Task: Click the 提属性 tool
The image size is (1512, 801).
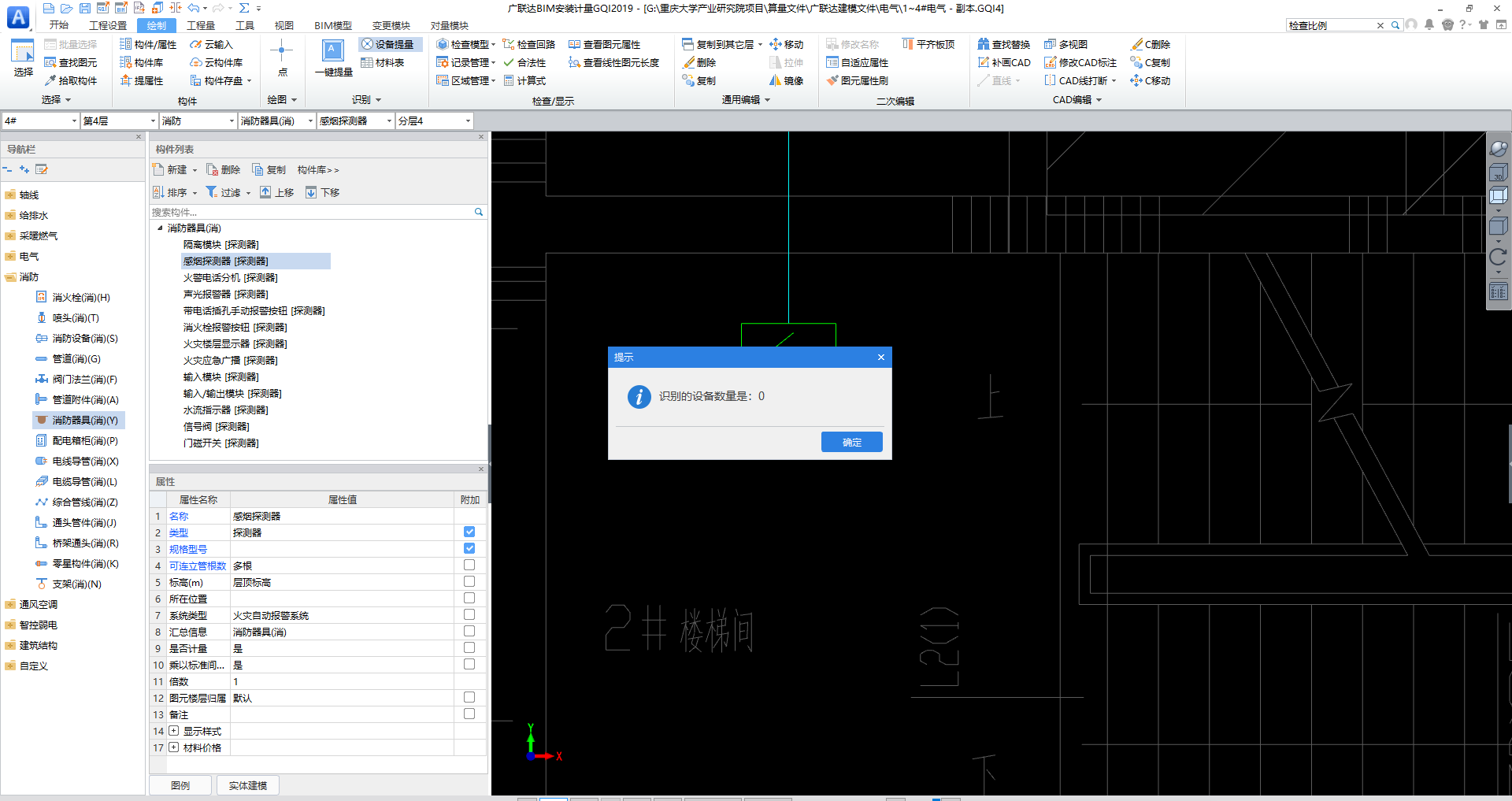Action: [x=142, y=81]
